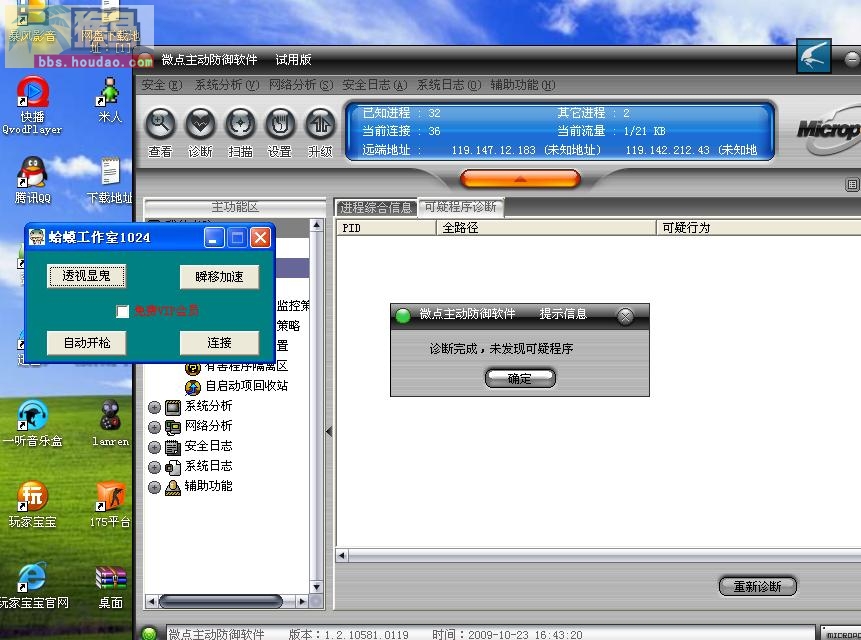The height and width of the screenshot is (640, 861).
Task: Select the 扫描 scan toolbar icon
Action: coord(241,123)
